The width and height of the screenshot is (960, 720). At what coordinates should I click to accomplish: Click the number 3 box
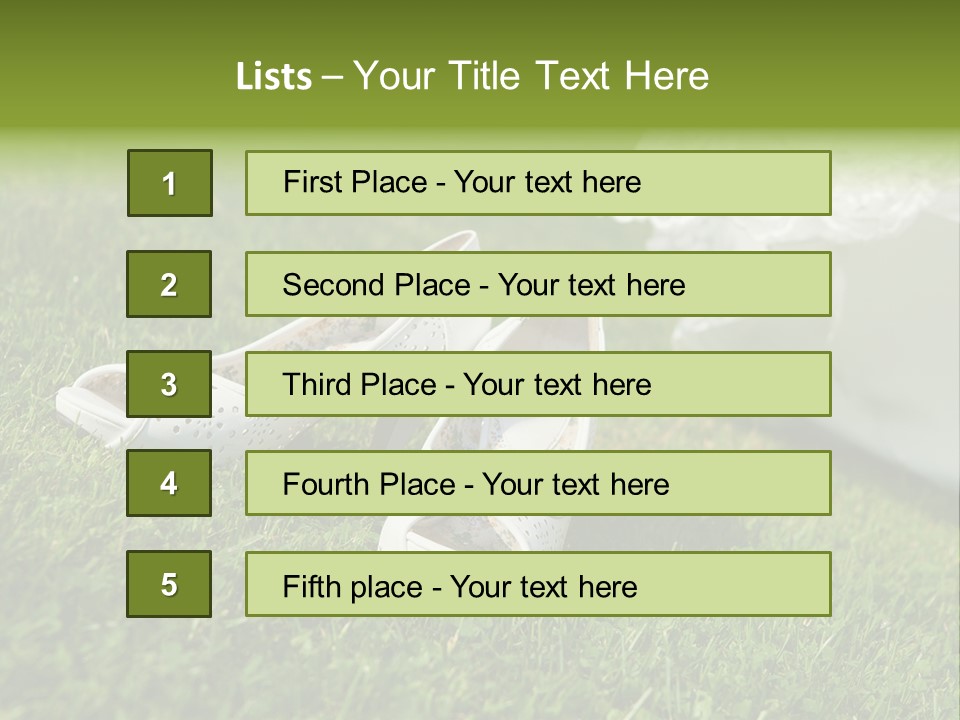coord(169,384)
